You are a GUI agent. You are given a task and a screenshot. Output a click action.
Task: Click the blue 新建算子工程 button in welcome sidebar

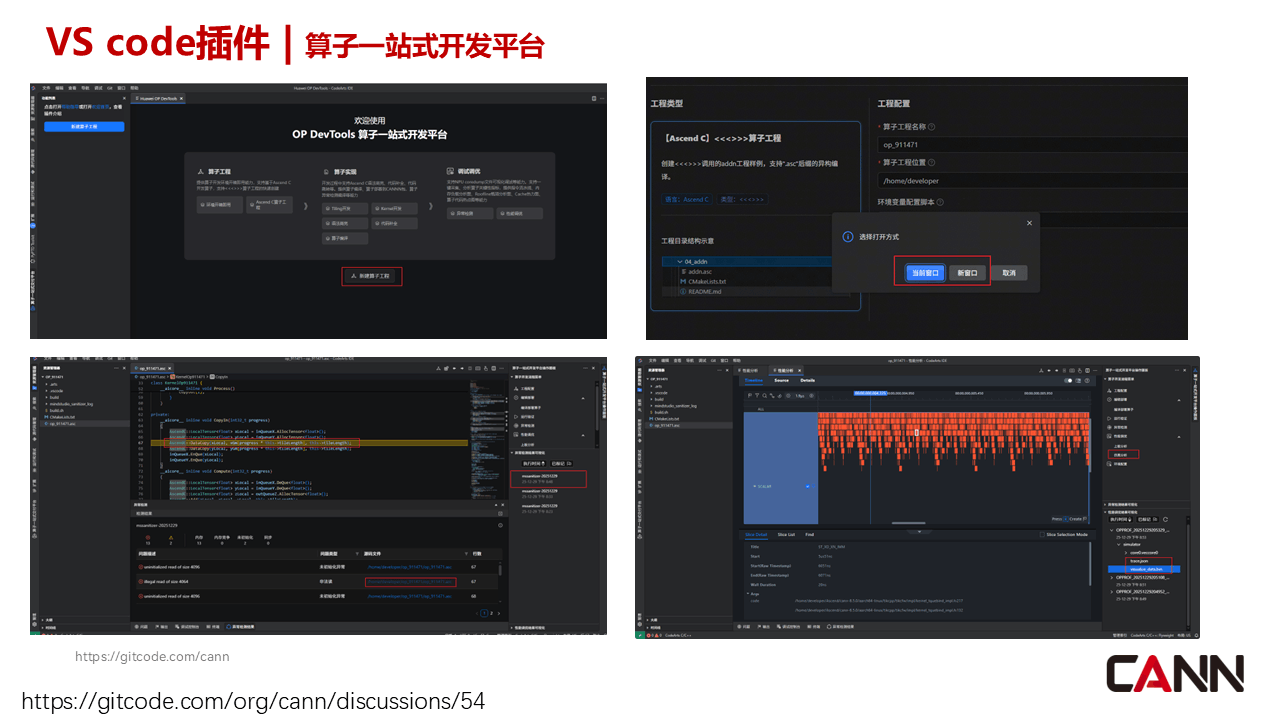tap(84, 127)
